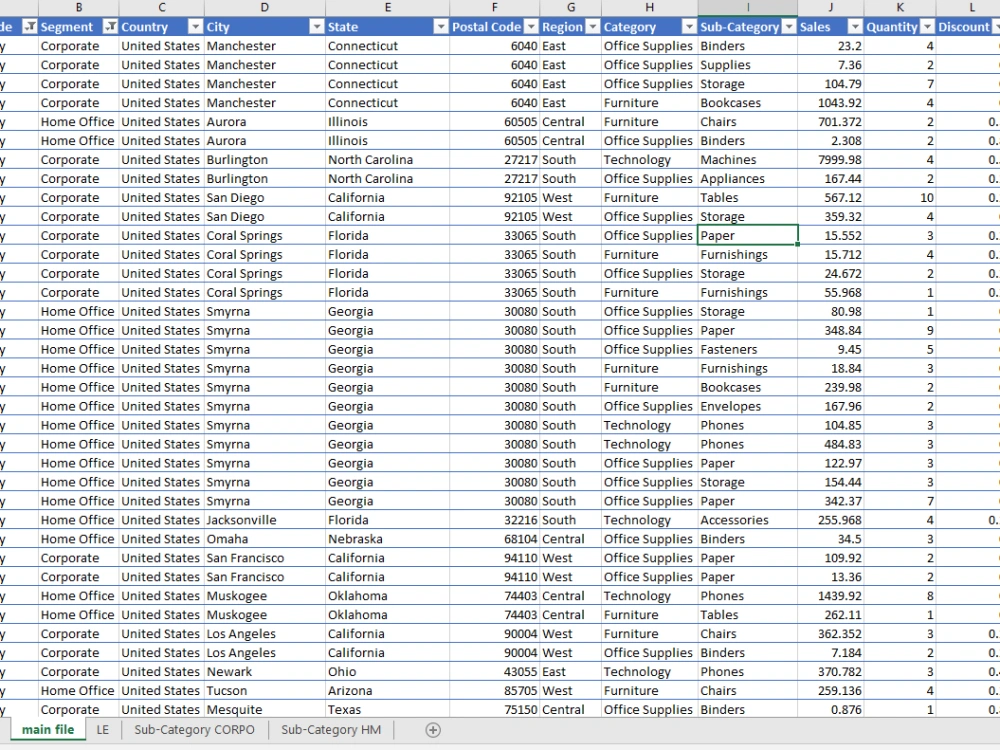
Task: Switch to the LE sheet tab
Action: pos(103,730)
